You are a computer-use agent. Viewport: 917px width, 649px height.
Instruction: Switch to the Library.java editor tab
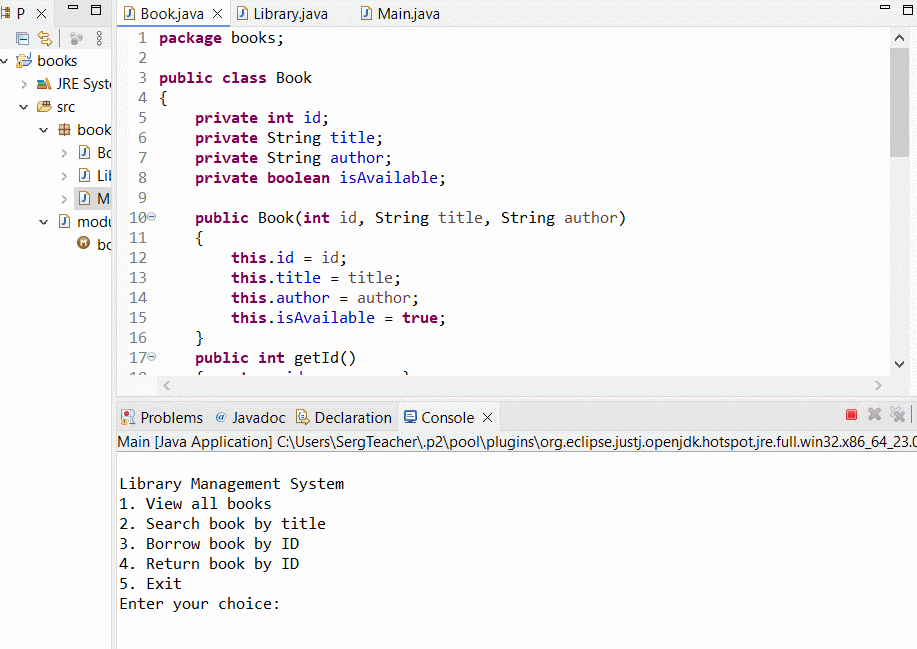pyautogui.click(x=283, y=14)
